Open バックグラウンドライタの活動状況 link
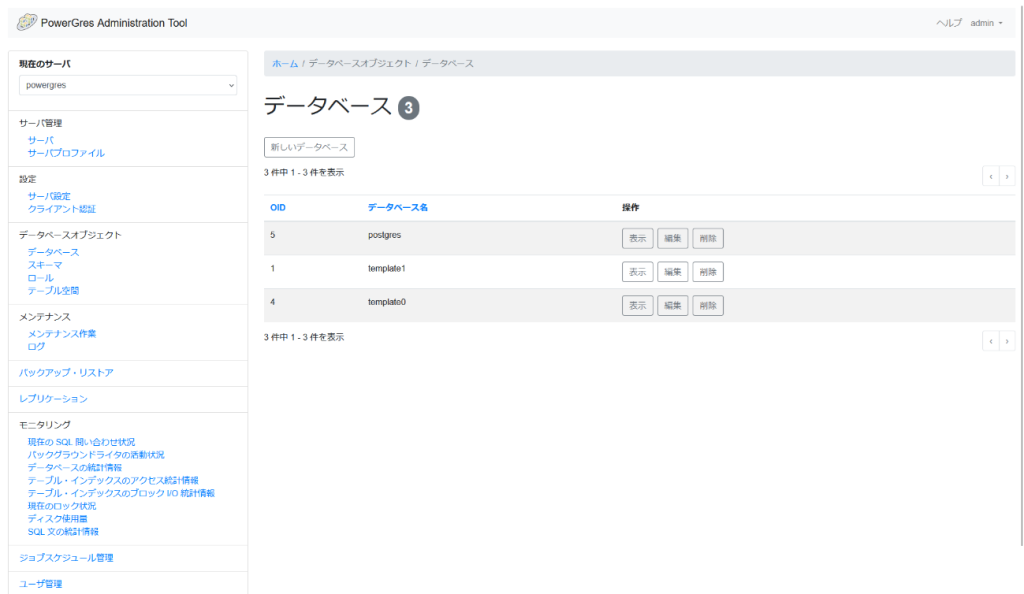The height and width of the screenshot is (594, 1024). (96, 455)
